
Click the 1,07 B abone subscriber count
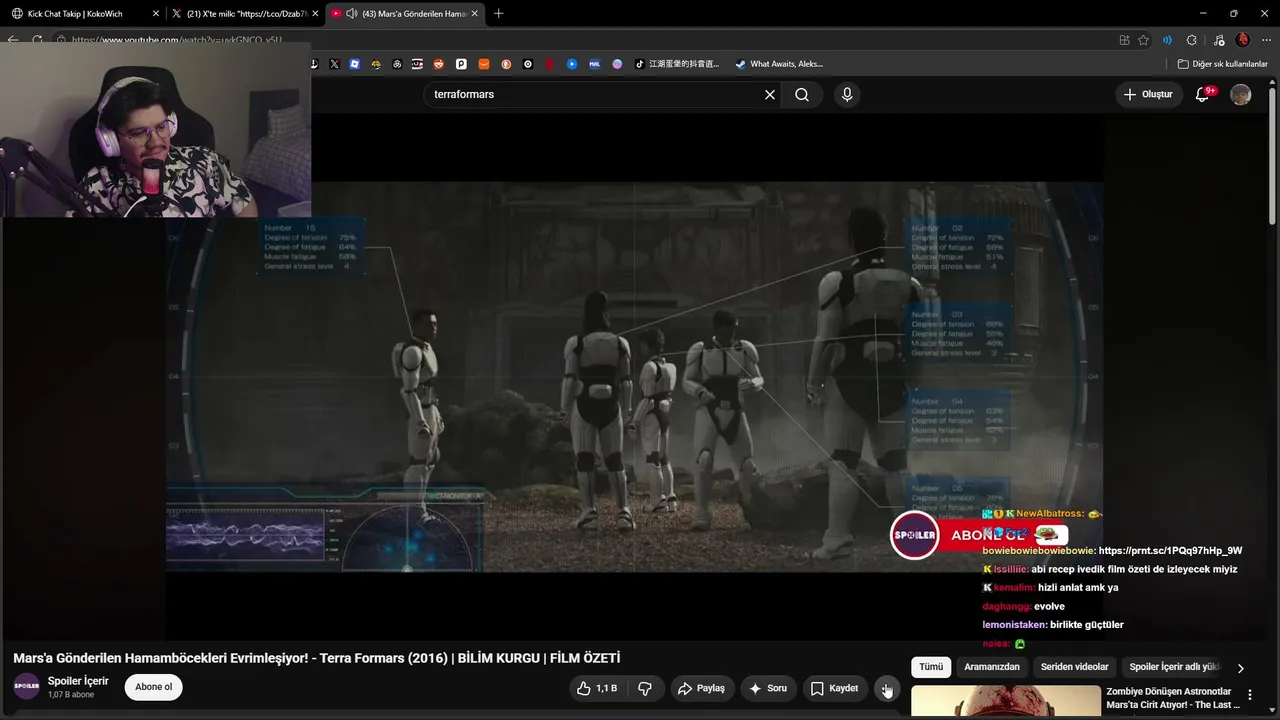[x=71, y=695]
